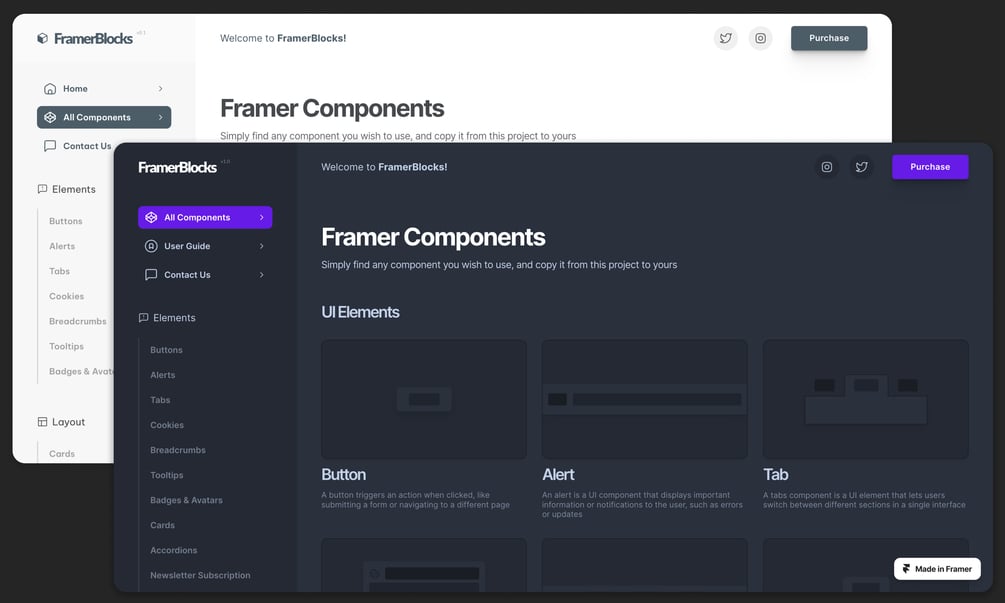Click the Layout section label in the light sidebar
Viewport: 1005px width, 603px height.
69,422
